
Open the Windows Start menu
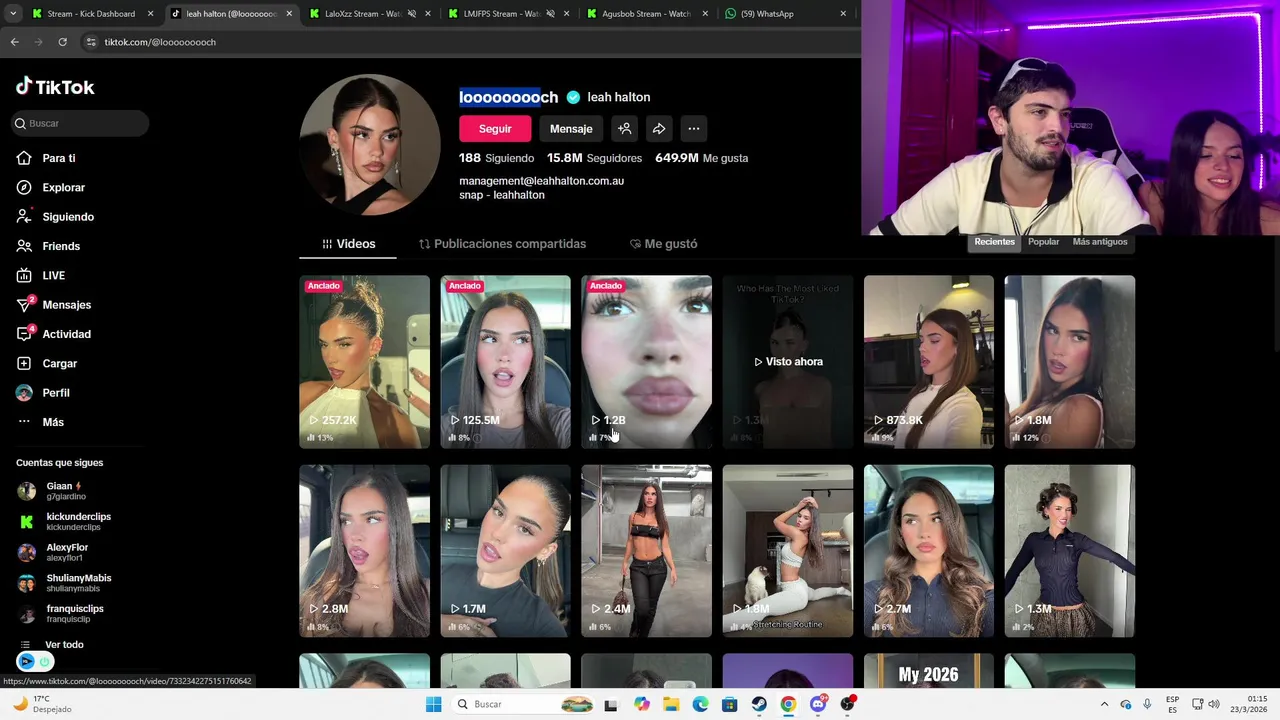(433, 704)
